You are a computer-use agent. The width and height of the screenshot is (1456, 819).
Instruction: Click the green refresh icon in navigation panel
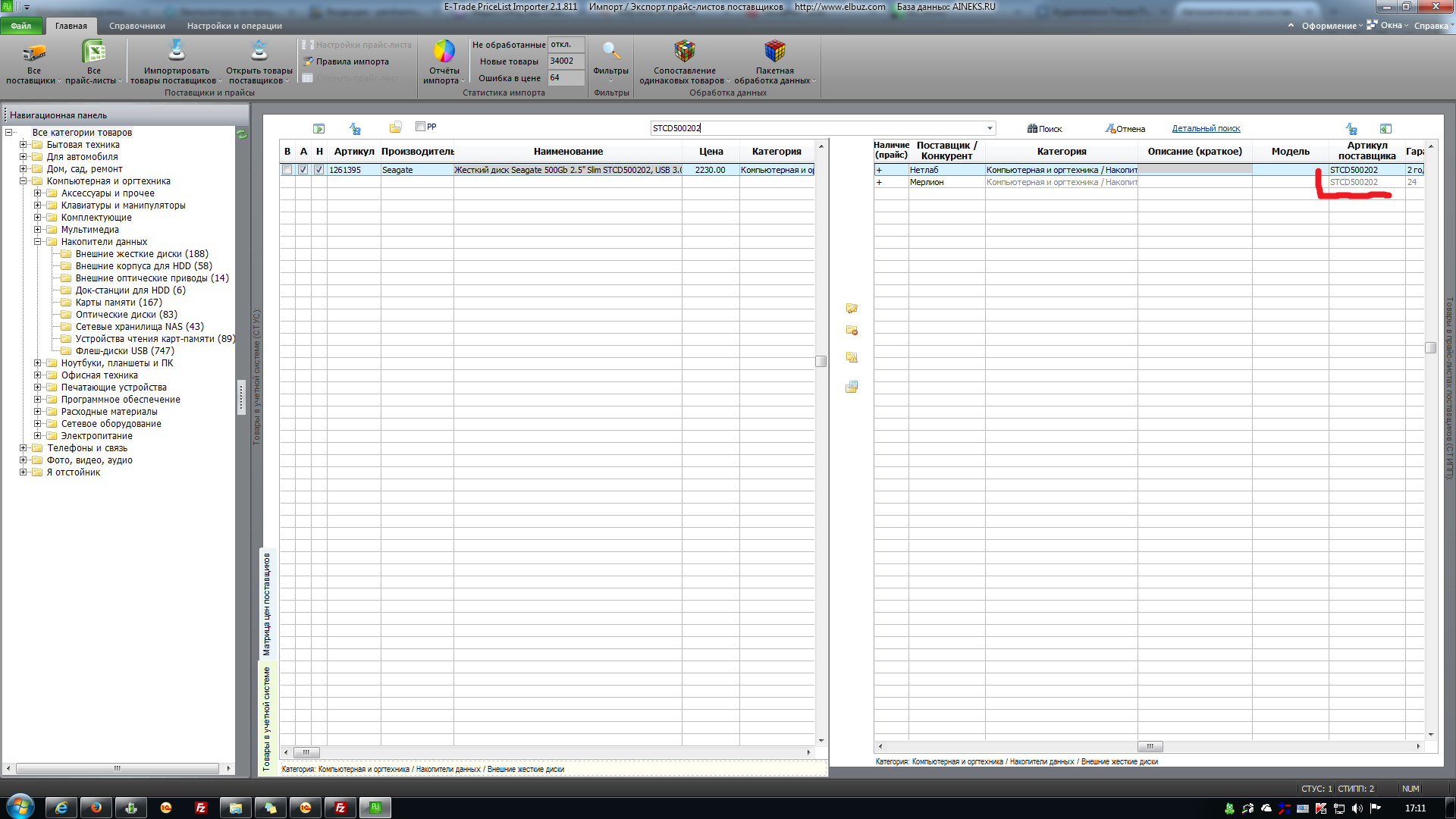[242, 134]
